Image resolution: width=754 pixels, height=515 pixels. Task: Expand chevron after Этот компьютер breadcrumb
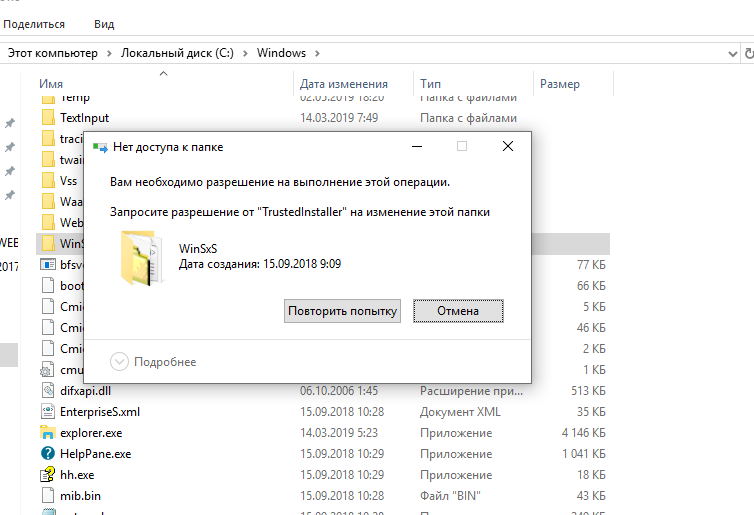pos(109,53)
